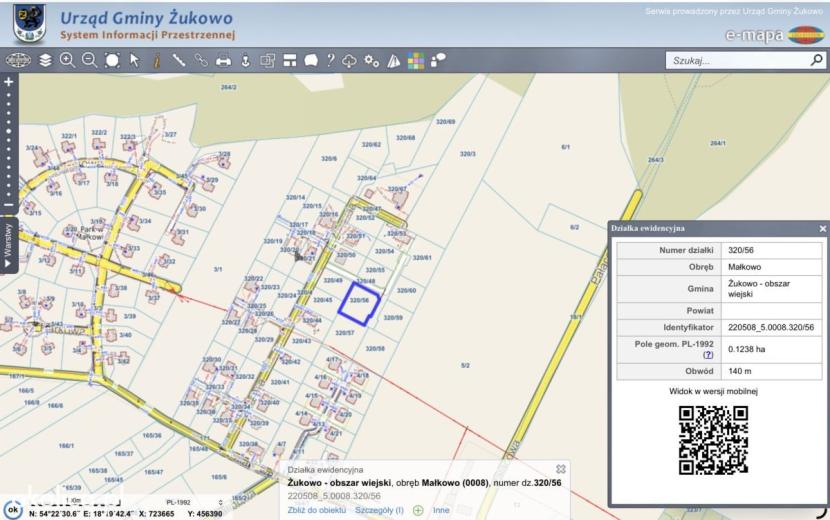Open the PL-1992 coordinate system dropdown
Viewport: 830px width, 520px height.
coord(194,502)
